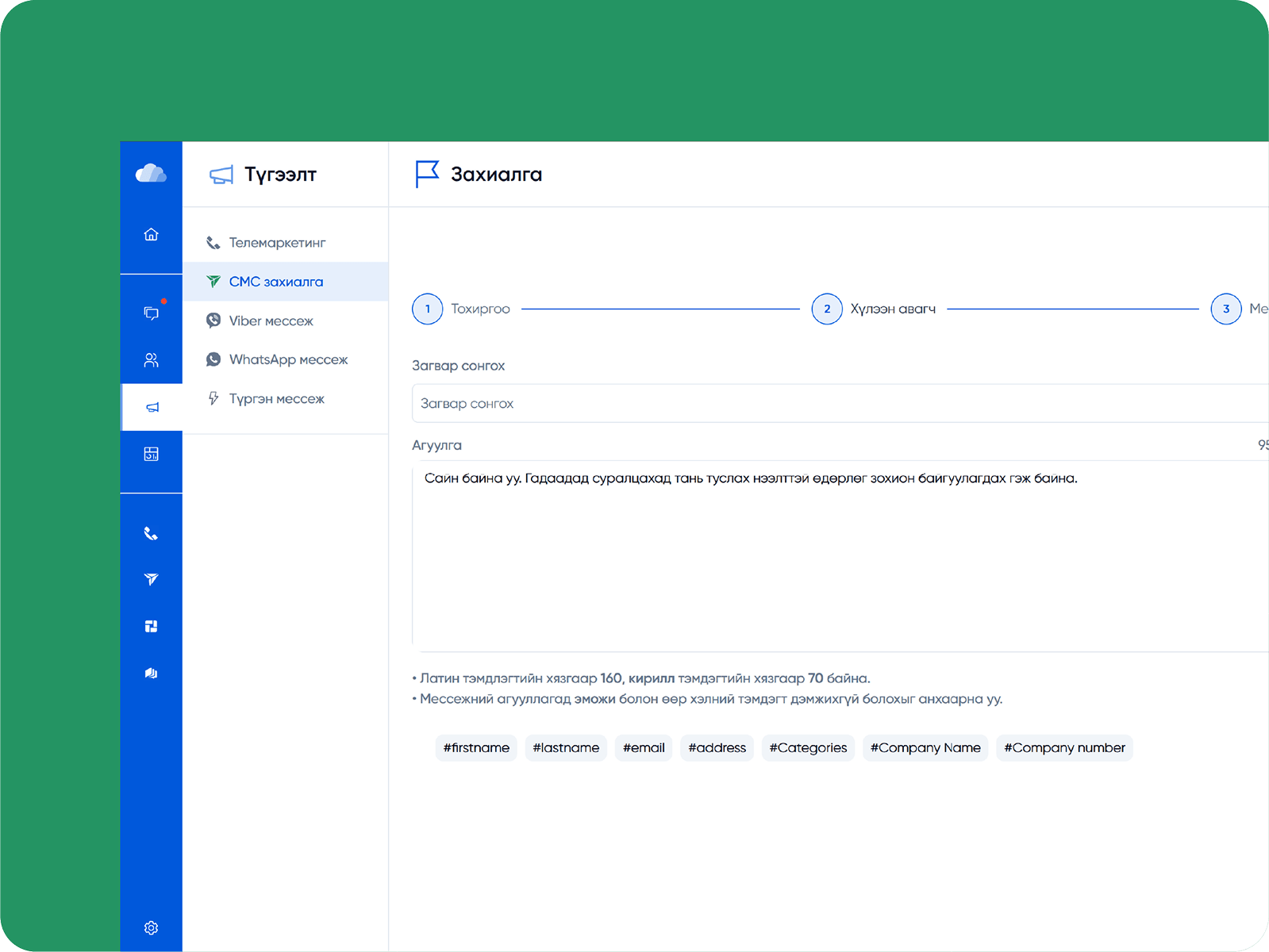Click the эможи warning note line
This screenshot has height=952, width=1269.
(707, 699)
